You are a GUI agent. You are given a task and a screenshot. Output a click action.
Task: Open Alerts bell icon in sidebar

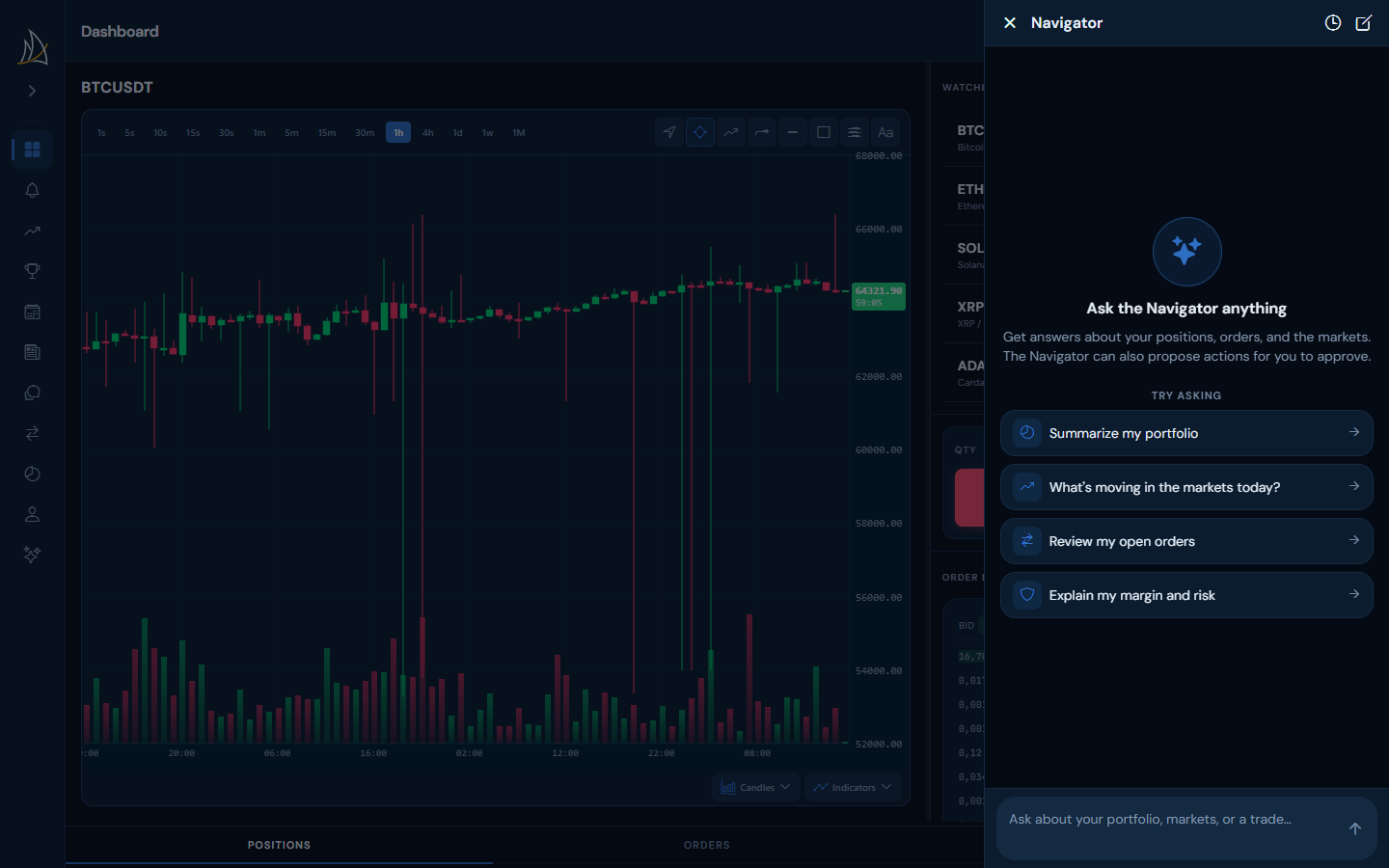click(x=32, y=190)
